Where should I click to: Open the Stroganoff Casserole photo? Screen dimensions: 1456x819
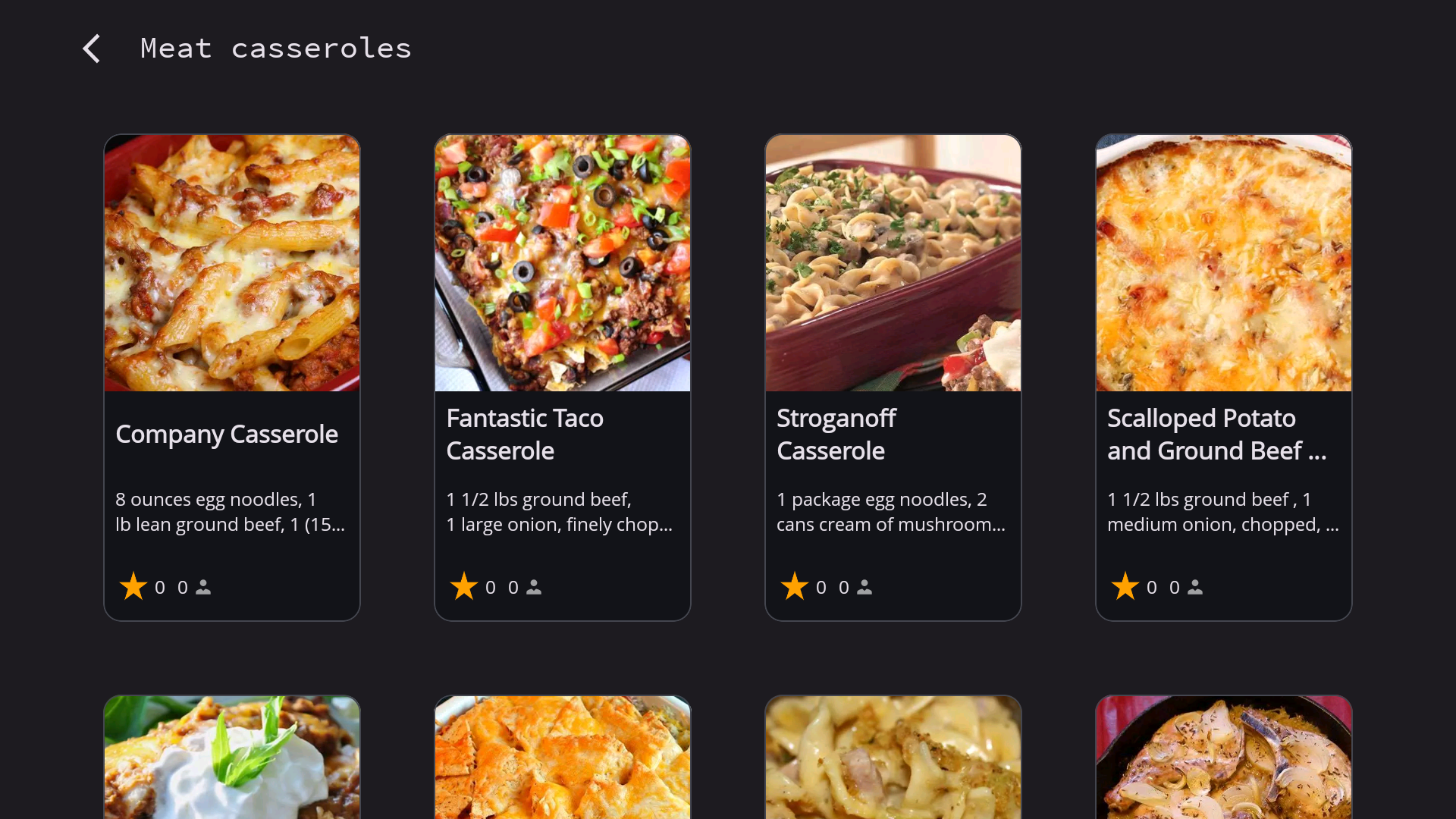pos(893,263)
